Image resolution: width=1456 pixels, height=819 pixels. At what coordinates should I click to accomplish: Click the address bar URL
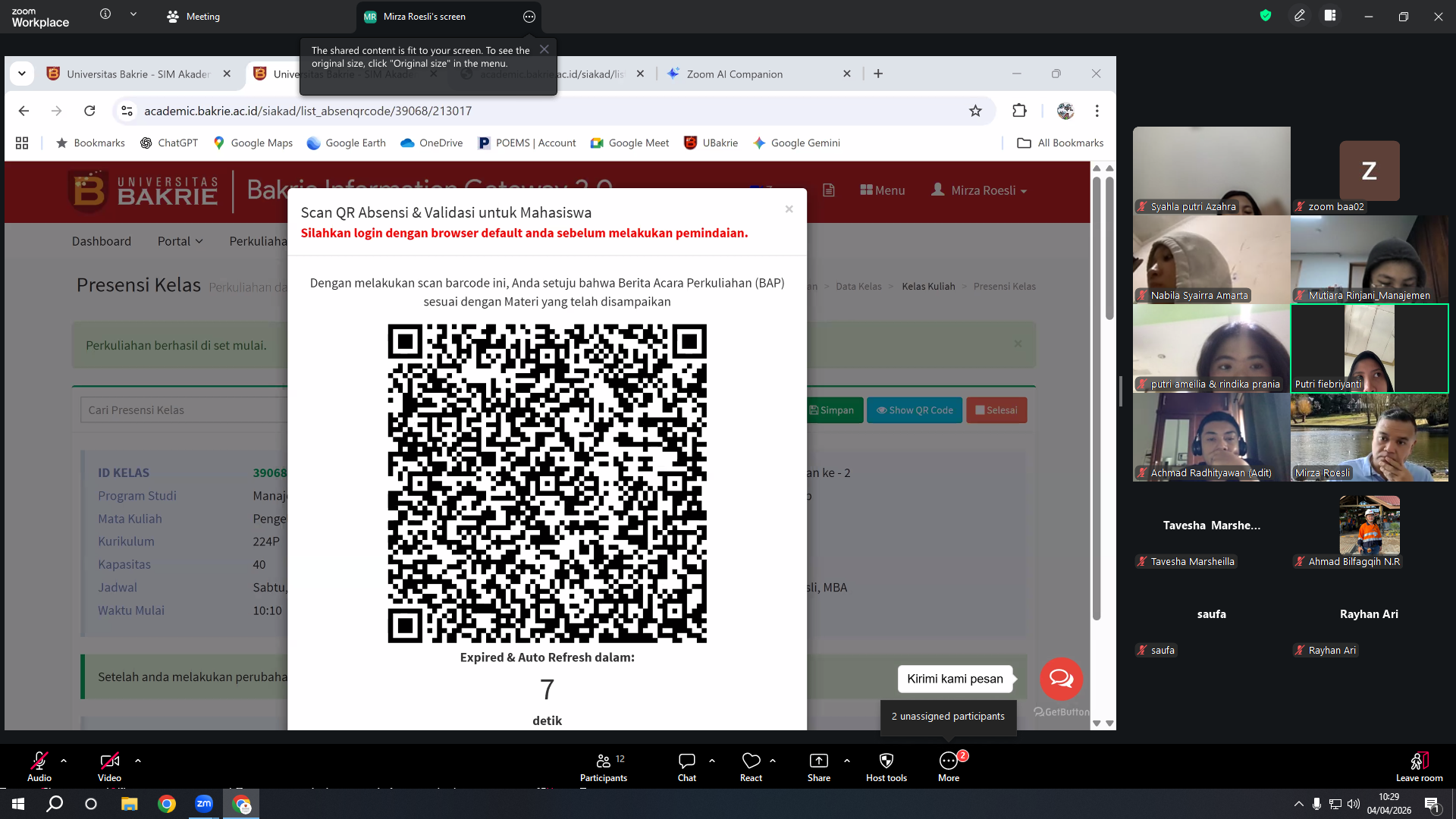click(x=308, y=111)
